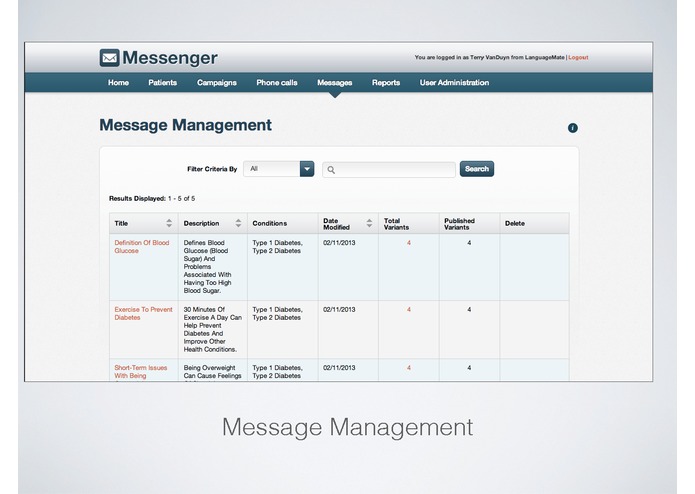
Task: Click the Search button
Action: (476, 169)
